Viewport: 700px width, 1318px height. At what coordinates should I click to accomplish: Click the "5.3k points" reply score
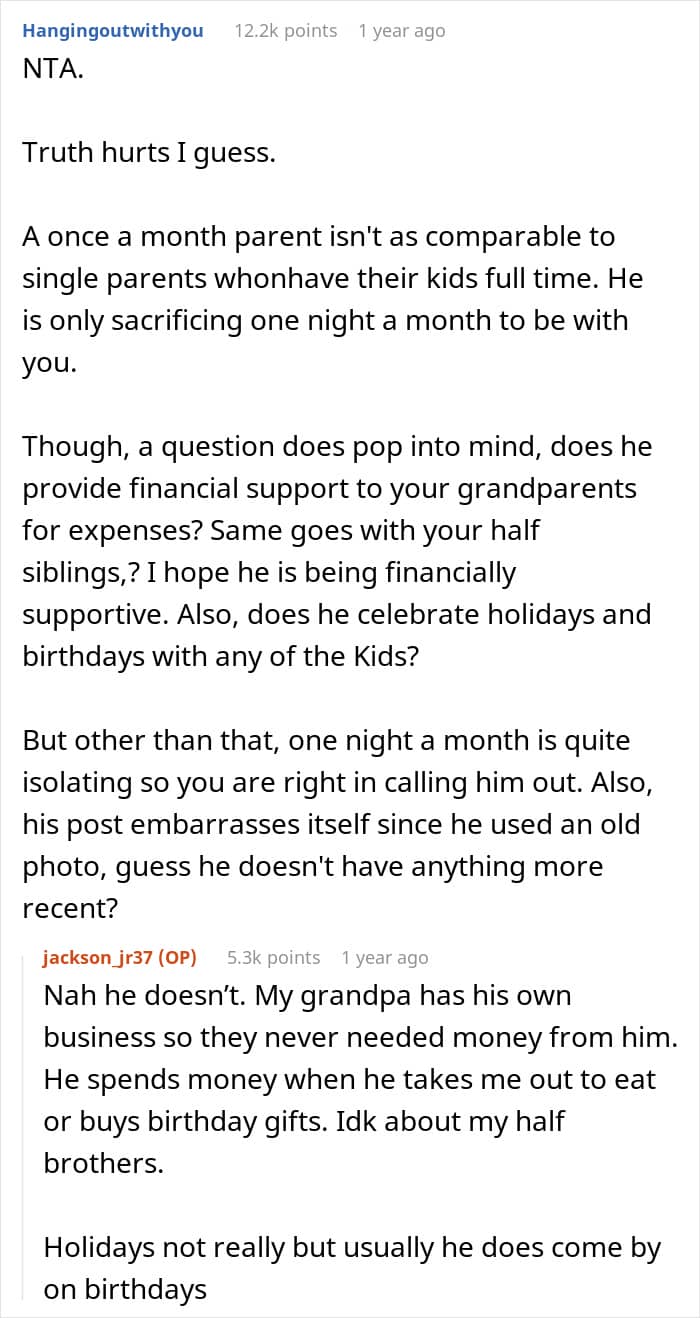273,958
